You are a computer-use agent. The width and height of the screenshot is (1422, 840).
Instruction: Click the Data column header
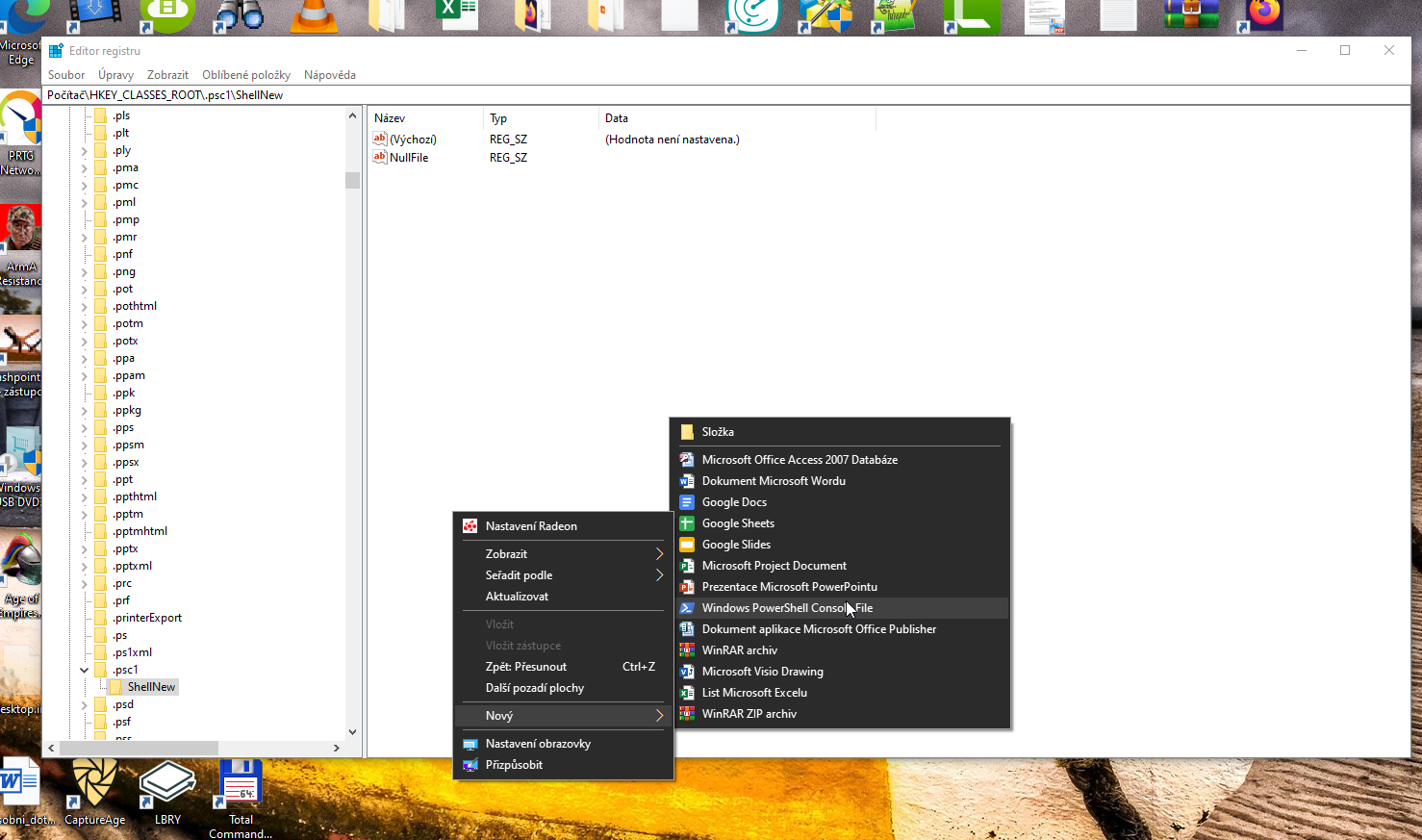pyautogui.click(x=737, y=118)
